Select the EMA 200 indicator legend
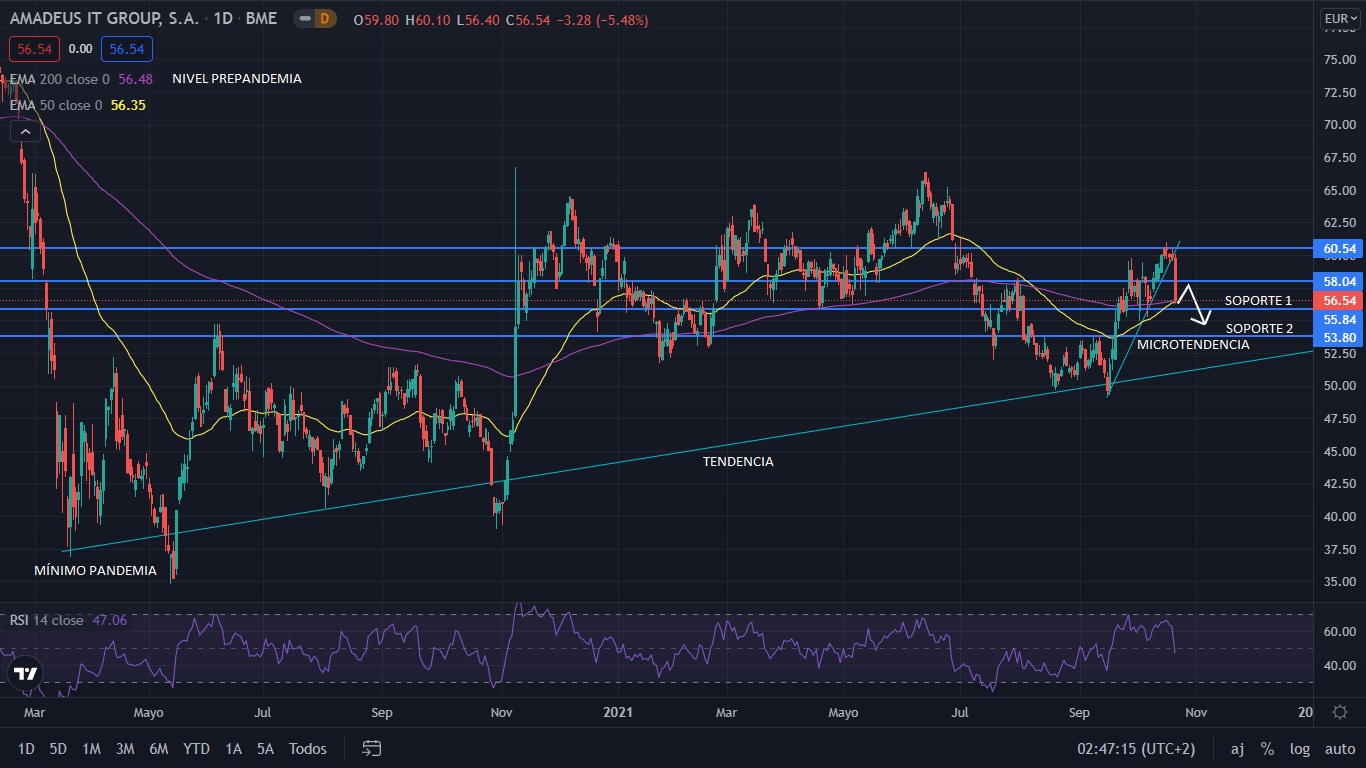This screenshot has height=768, width=1366. pos(60,79)
